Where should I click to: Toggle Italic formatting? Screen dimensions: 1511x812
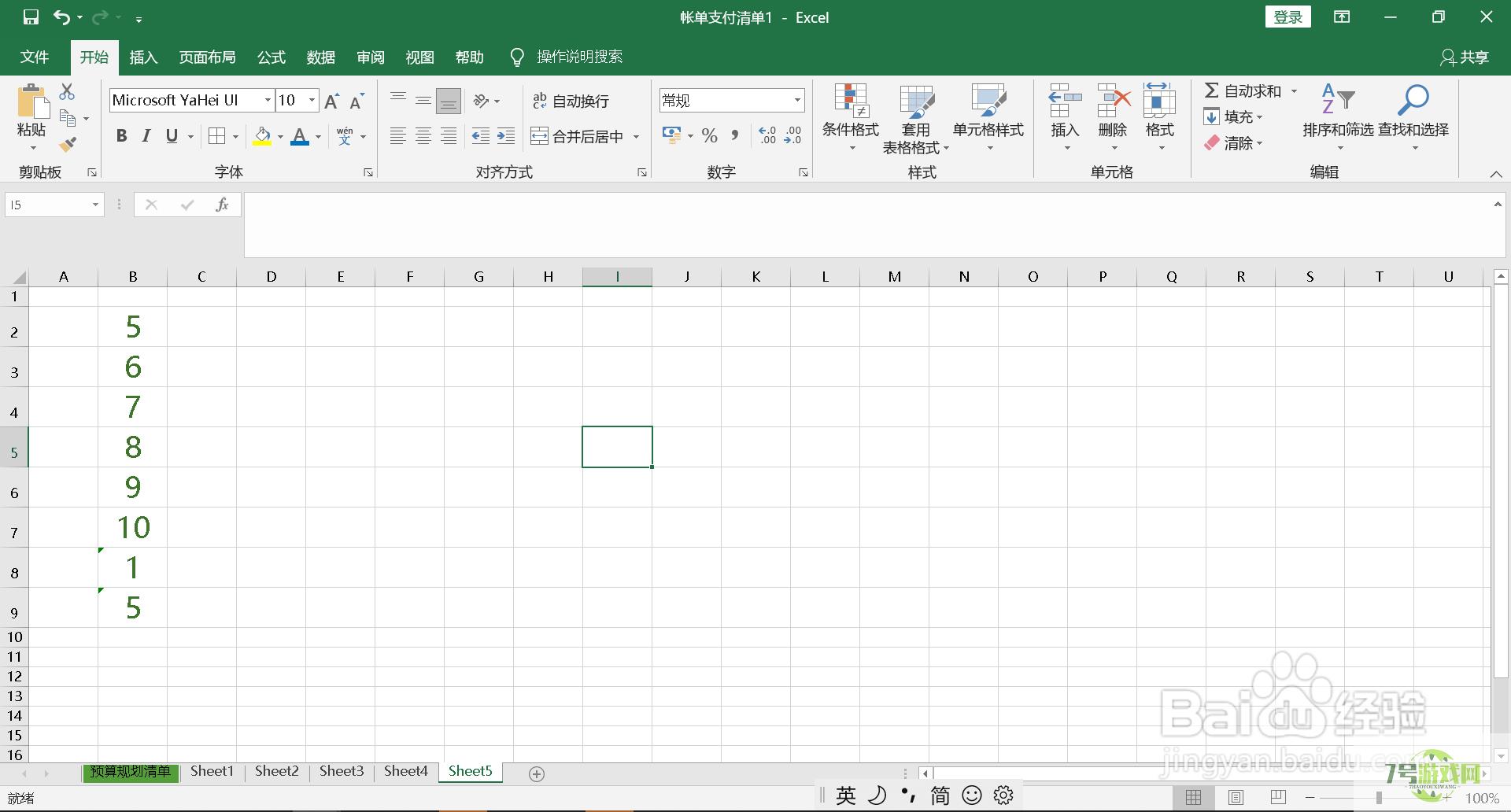click(146, 136)
